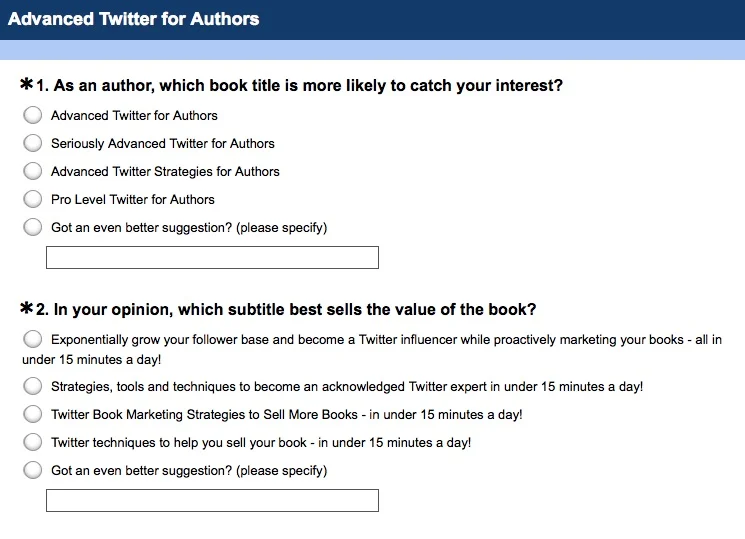
Task: Select the 'Advanced Twitter for Authors' radio button
Action: 33,115
